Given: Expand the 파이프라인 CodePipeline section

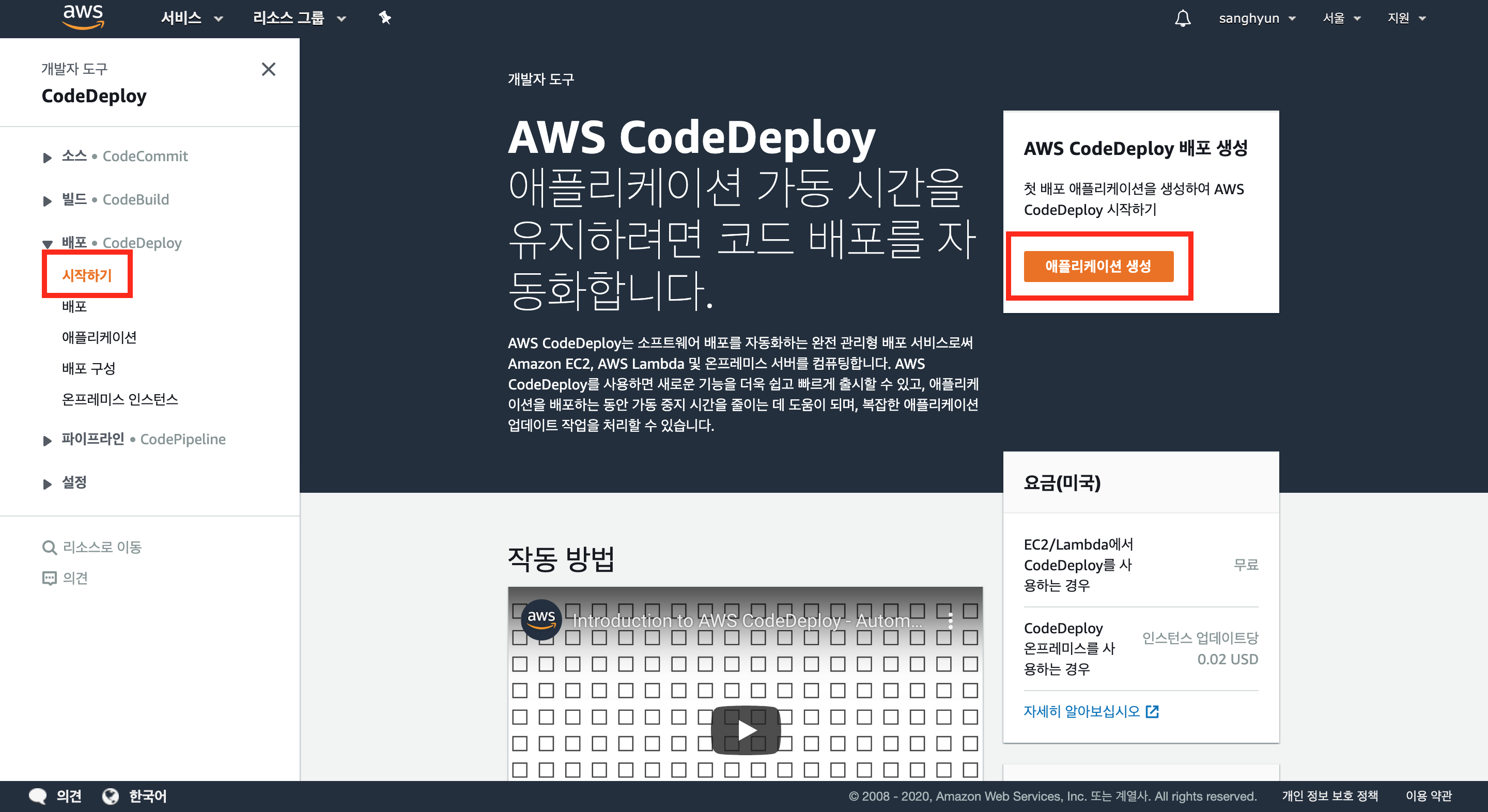Looking at the screenshot, I should tap(48, 440).
